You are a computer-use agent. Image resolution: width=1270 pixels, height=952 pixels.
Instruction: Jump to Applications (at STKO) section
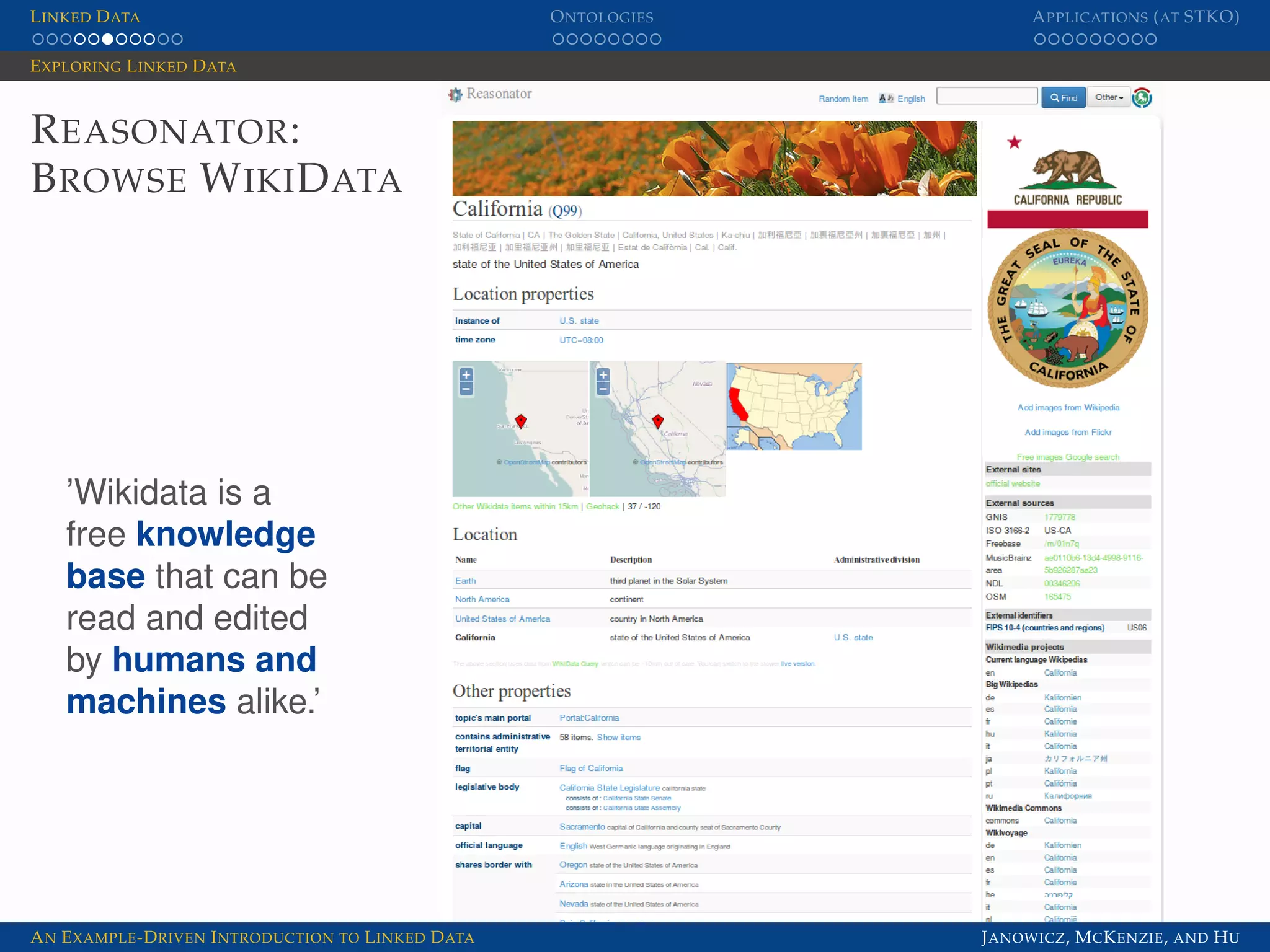point(1136,17)
